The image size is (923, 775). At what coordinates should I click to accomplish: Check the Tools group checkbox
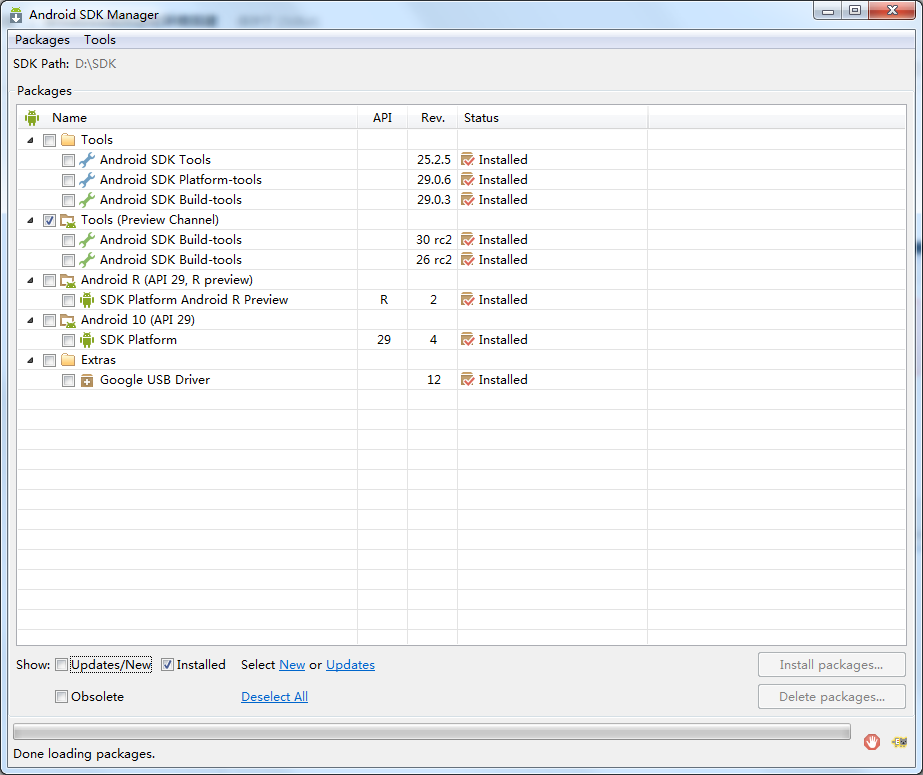[x=49, y=141]
